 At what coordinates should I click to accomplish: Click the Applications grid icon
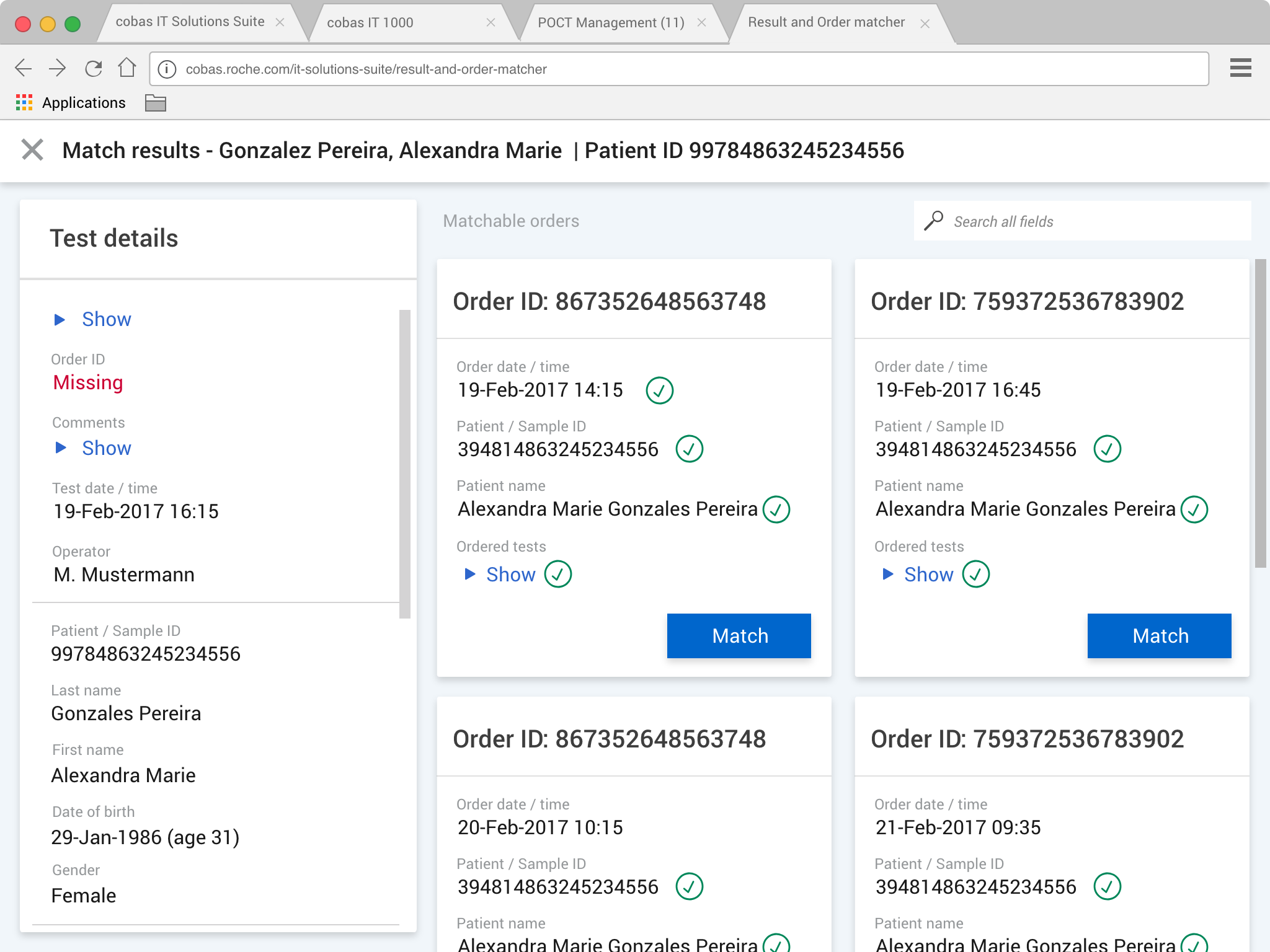coord(24,103)
